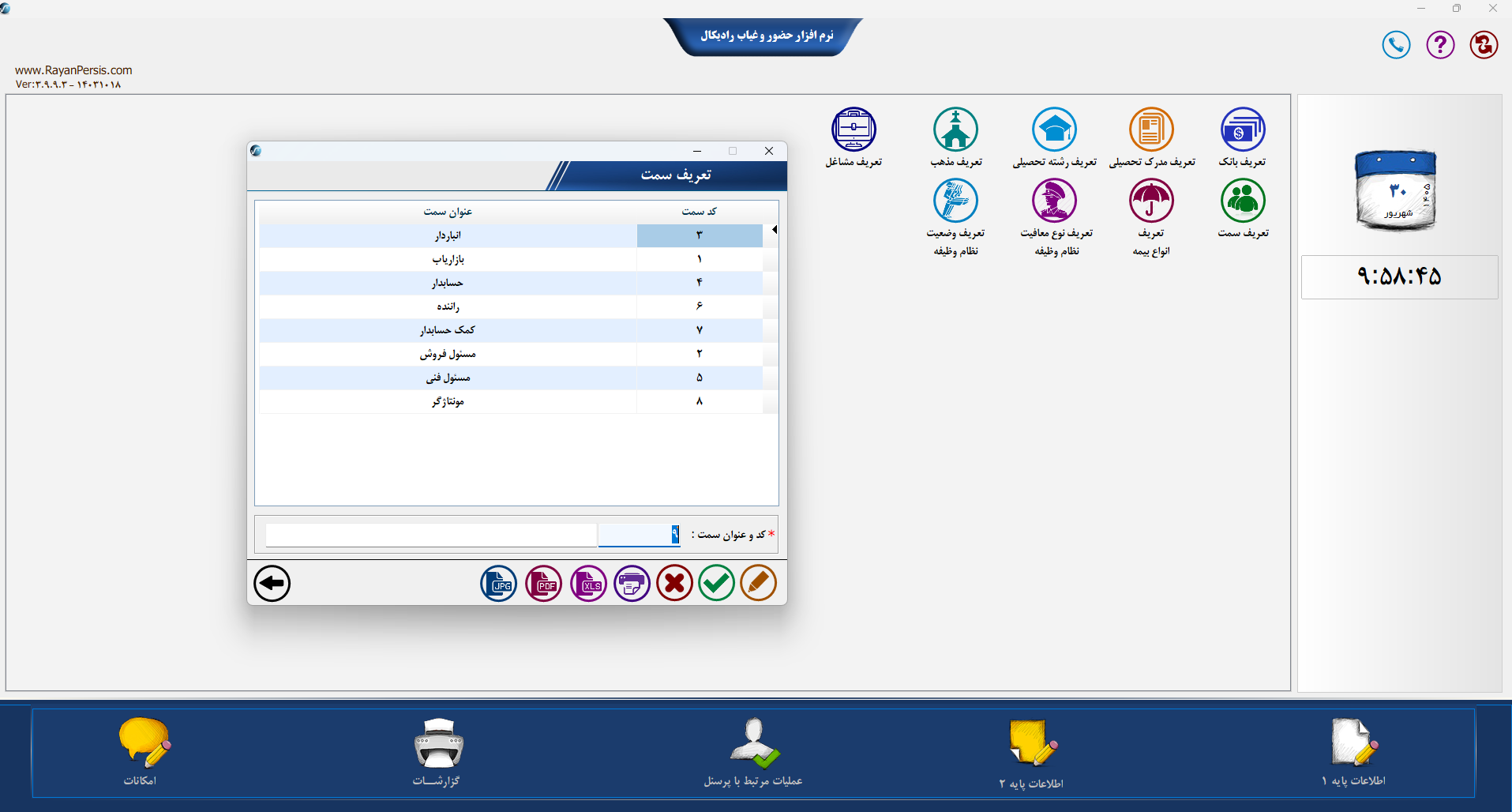Export the position list as JPG
The height and width of the screenshot is (812, 1512).
(499, 584)
